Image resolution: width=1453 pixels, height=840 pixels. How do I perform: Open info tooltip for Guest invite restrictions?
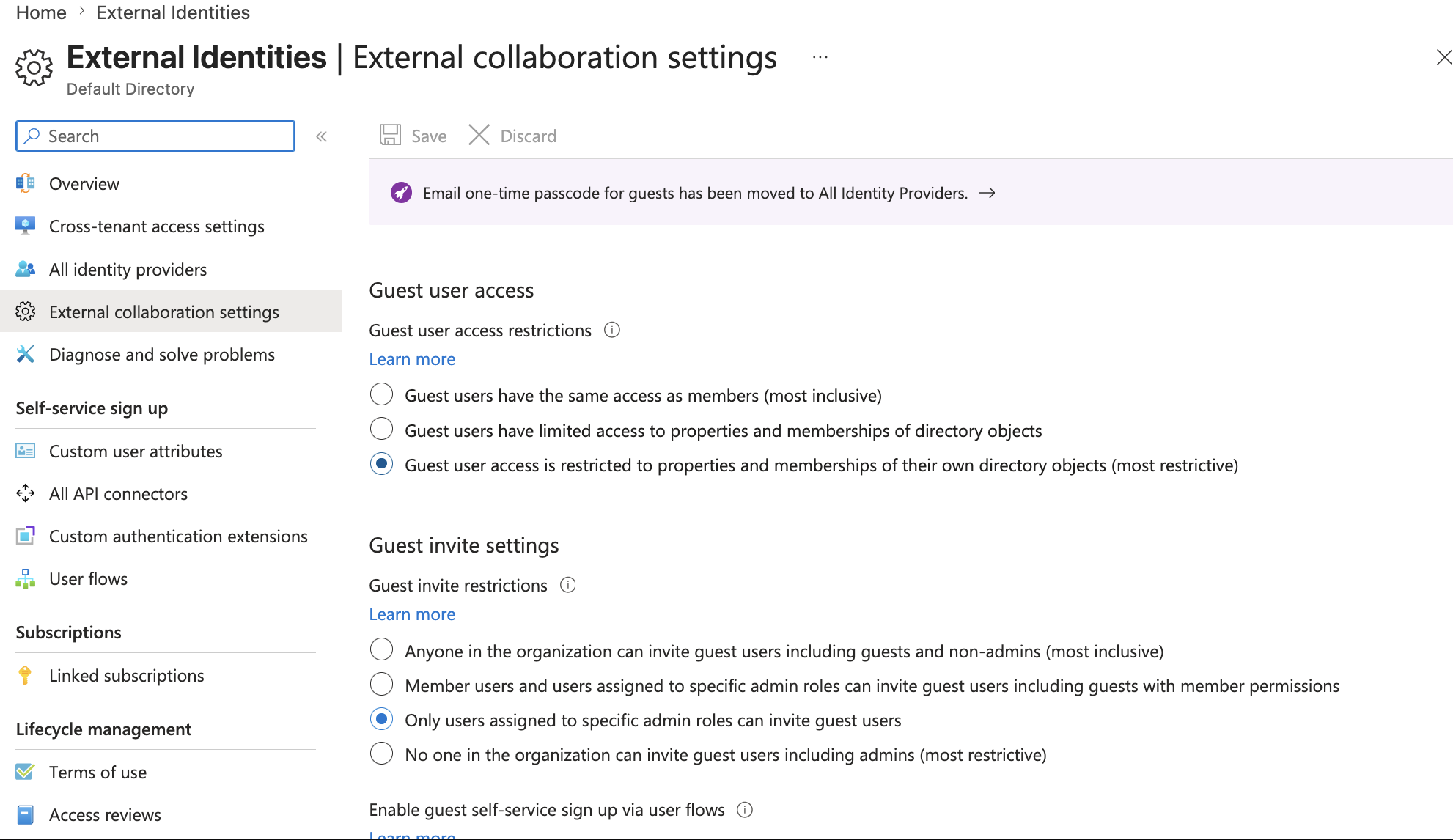tap(568, 585)
